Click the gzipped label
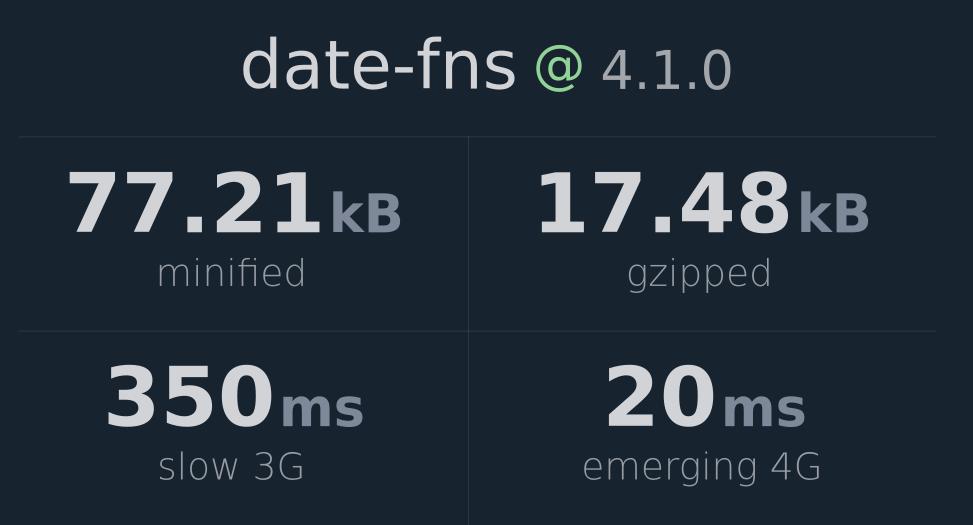 [699, 275]
